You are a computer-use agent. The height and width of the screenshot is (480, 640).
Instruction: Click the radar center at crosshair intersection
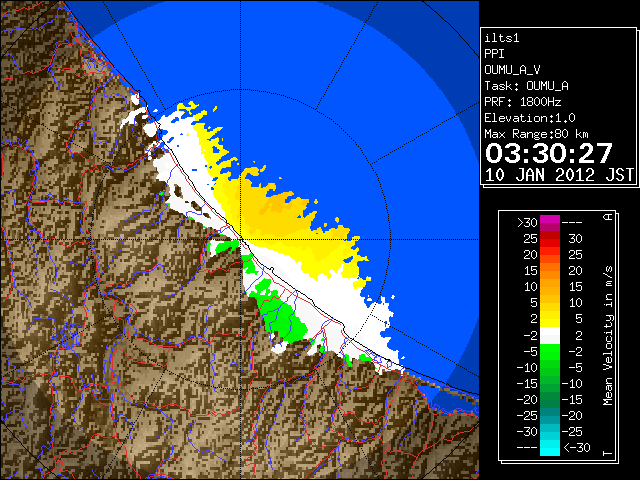(x=240, y=240)
